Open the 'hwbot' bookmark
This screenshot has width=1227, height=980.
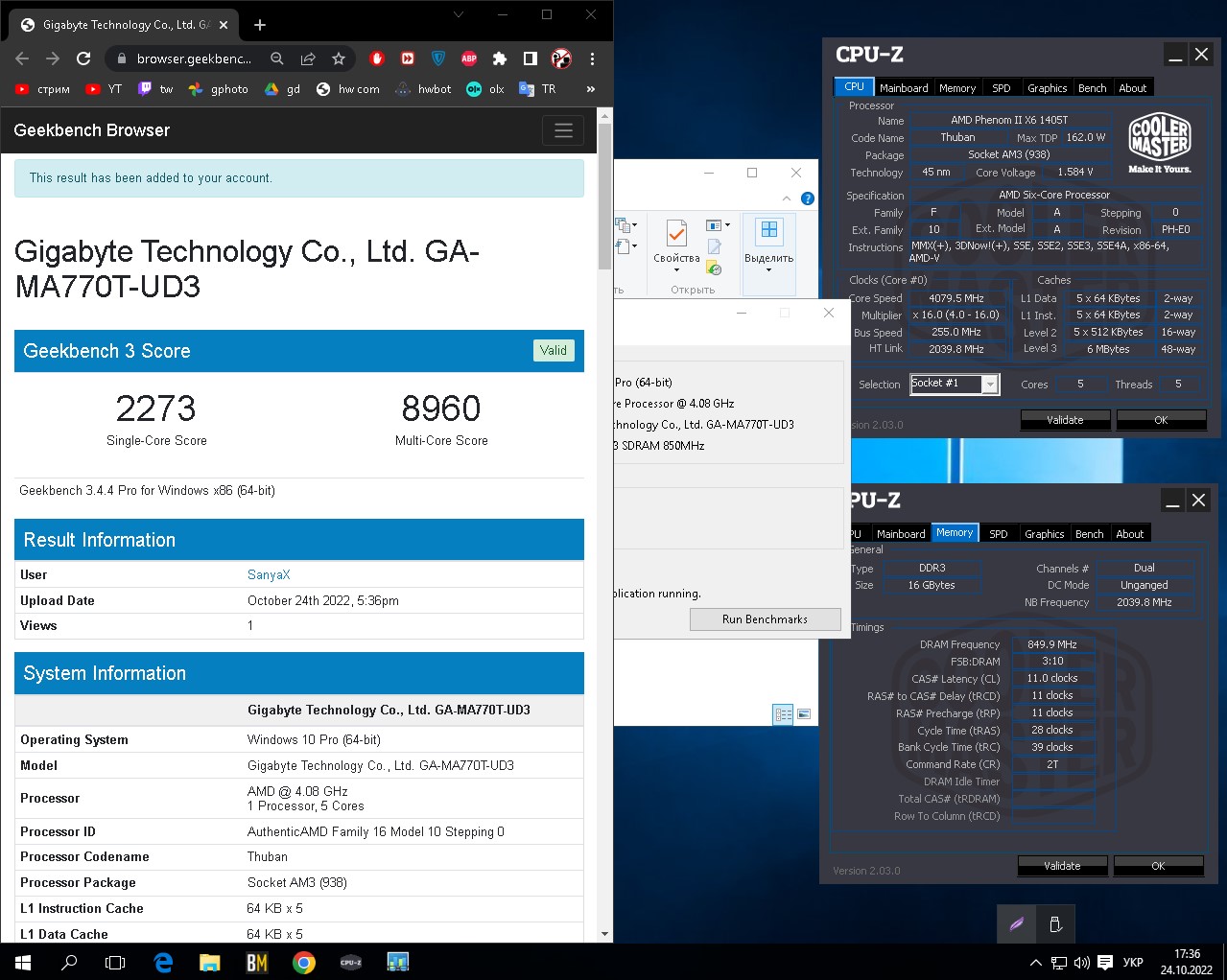point(423,89)
